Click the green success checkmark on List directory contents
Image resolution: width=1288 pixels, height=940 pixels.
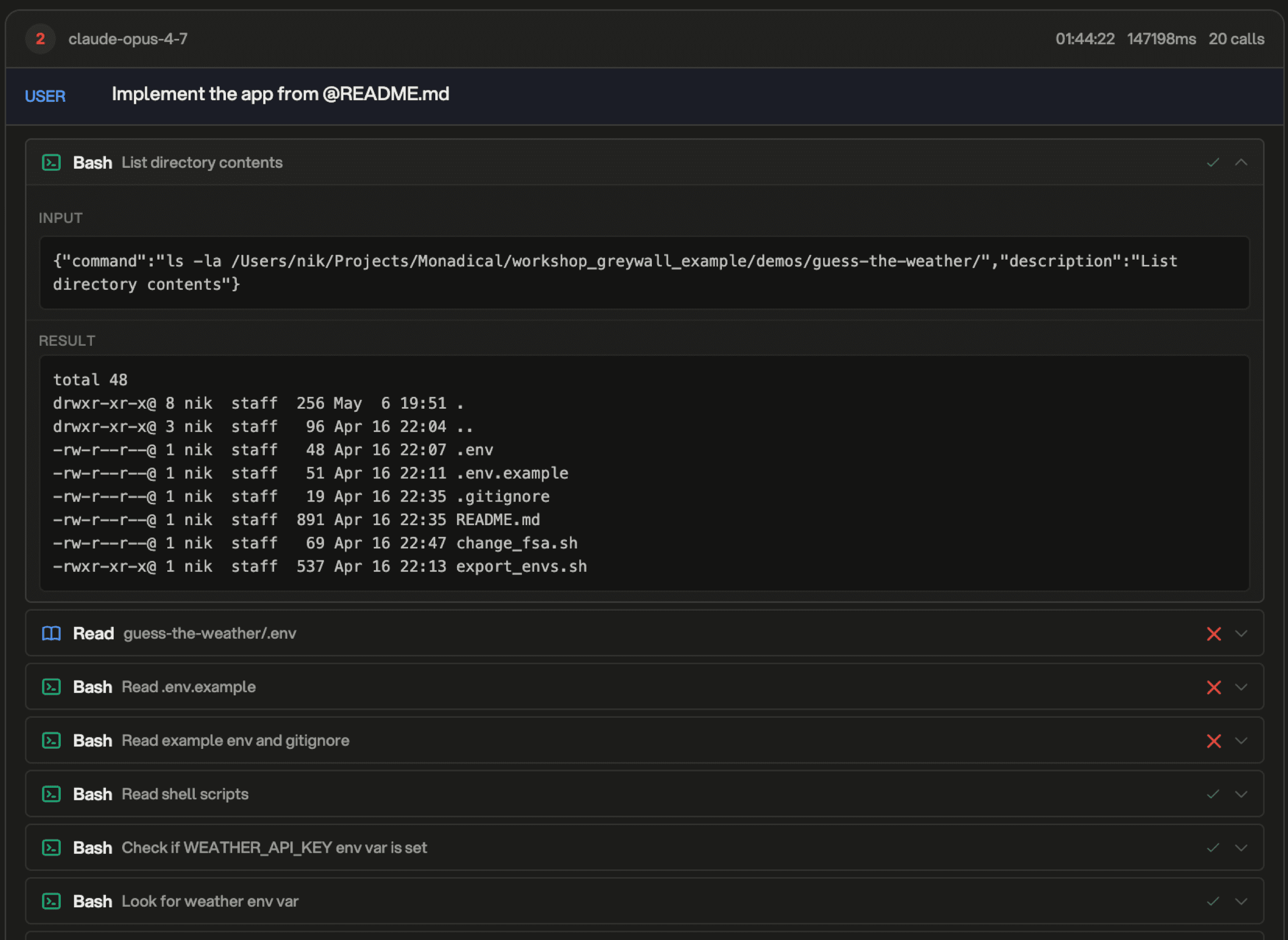pos(1213,163)
